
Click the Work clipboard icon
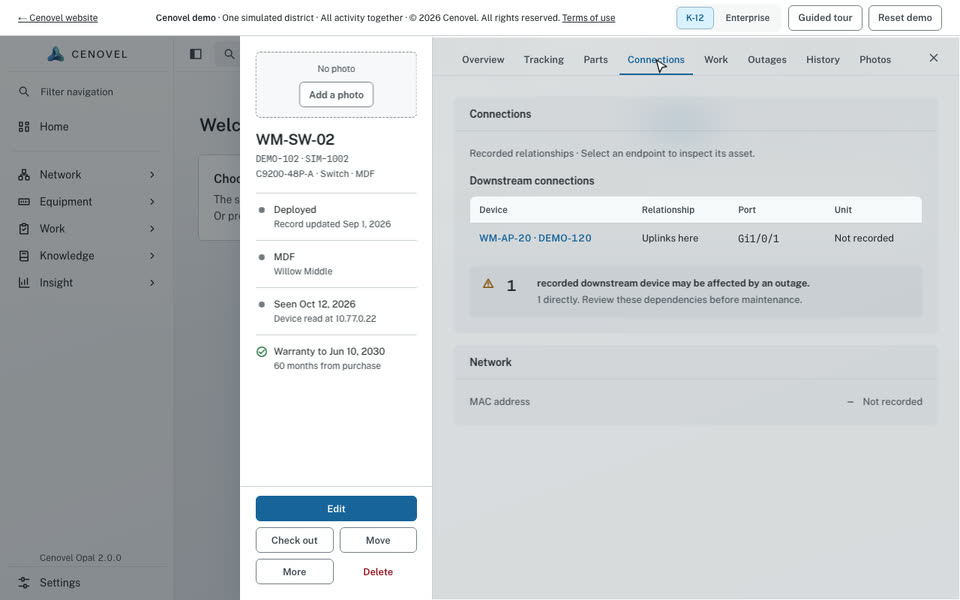coord(24,228)
